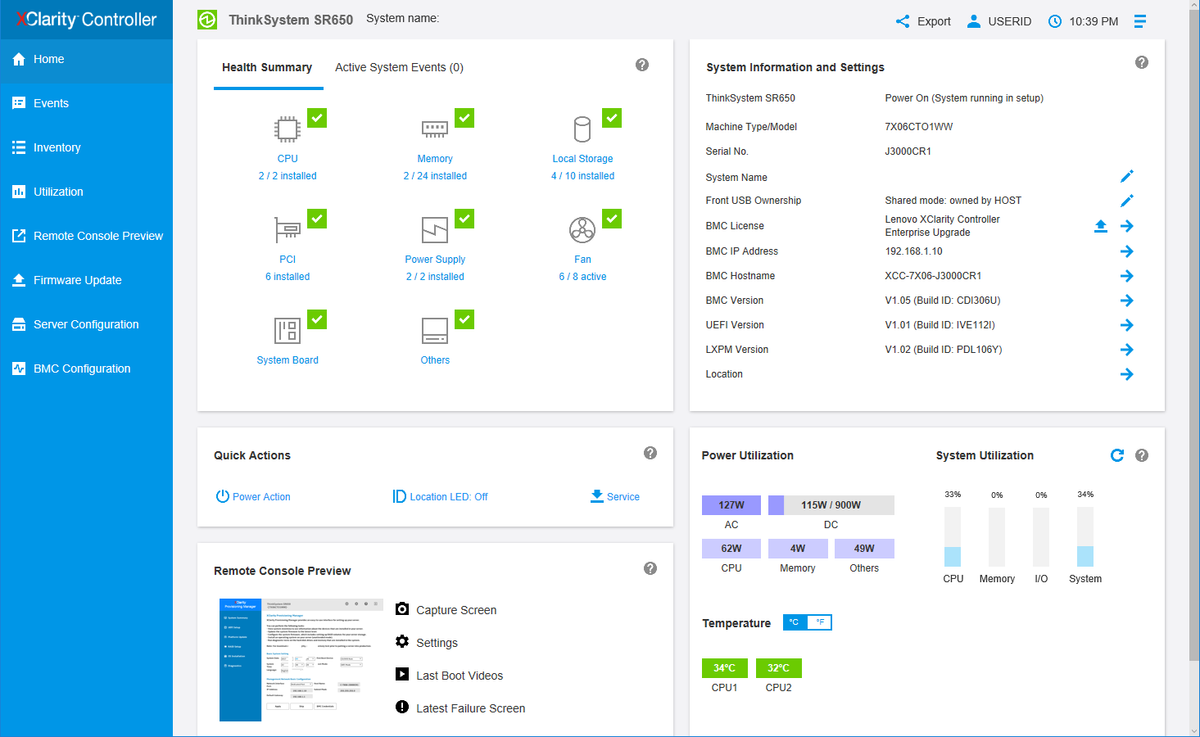Upload a BMC License using the upload icon
Image resolution: width=1200 pixels, height=737 pixels.
[1101, 226]
